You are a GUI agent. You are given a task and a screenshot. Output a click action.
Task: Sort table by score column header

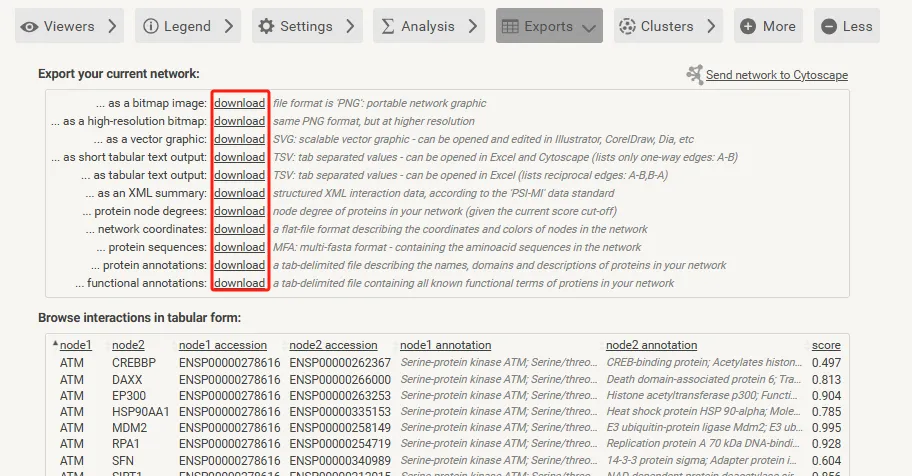[826, 345]
